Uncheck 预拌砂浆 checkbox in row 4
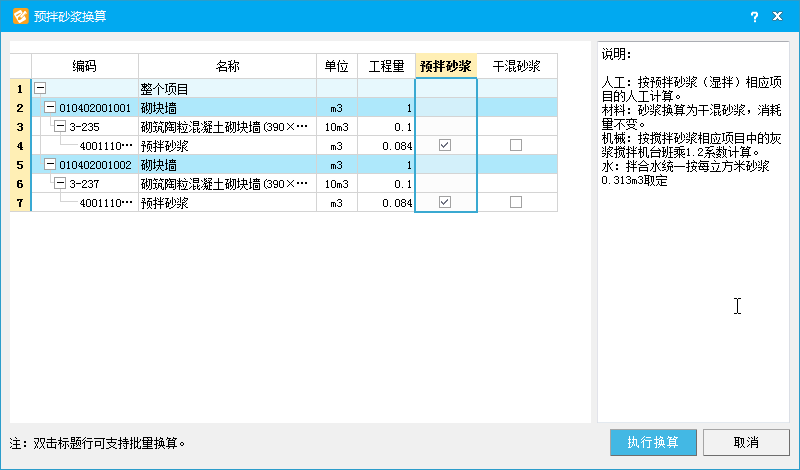The height and width of the screenshot is (470, 800). click(x=446, y=146)
